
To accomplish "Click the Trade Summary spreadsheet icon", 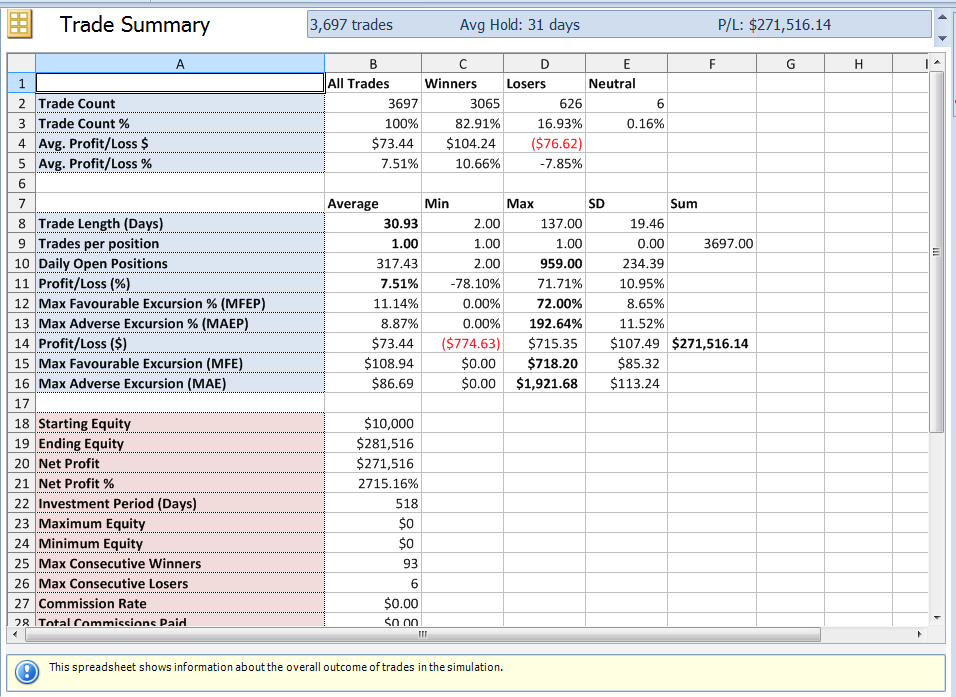I will pyautogui.click(x=19, y=25).
